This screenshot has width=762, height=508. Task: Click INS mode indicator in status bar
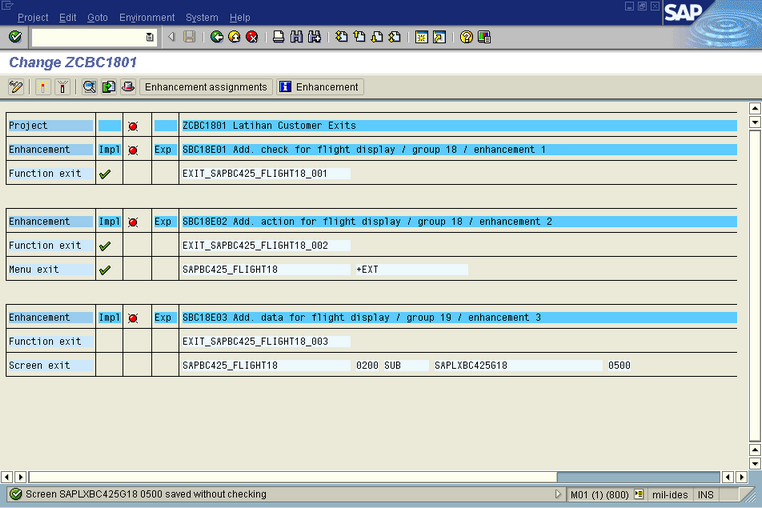(706, 495)
